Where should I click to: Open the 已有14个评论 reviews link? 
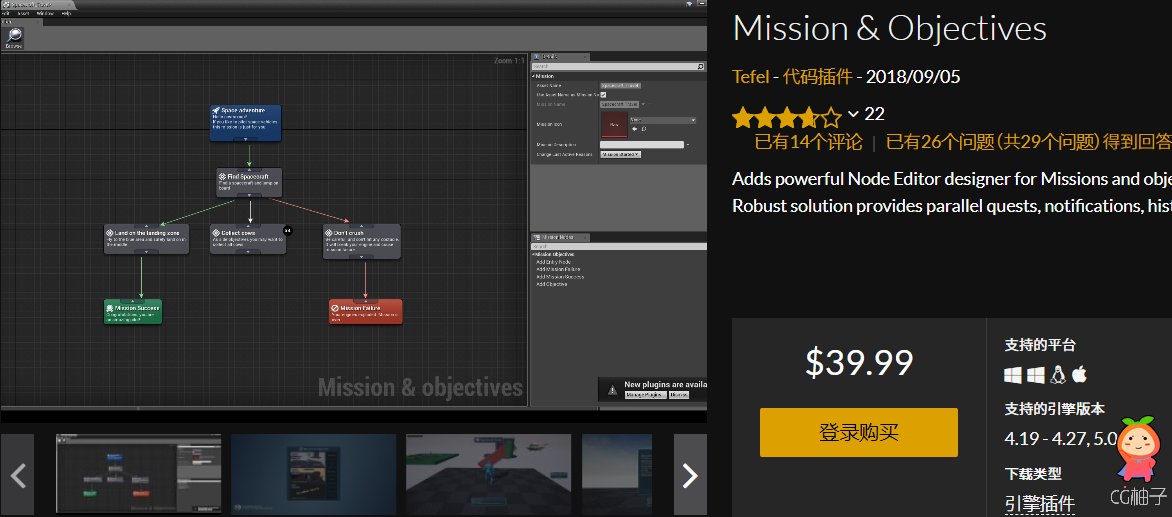point(809,141)
